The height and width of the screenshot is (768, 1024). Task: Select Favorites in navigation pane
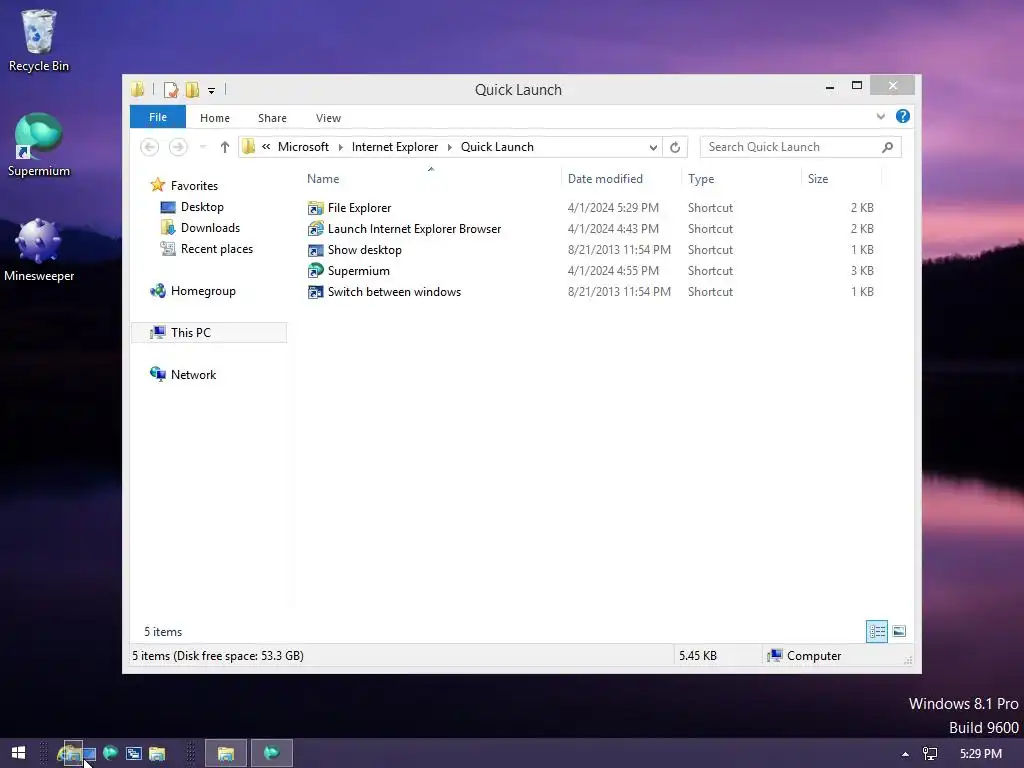coord(184,185)
